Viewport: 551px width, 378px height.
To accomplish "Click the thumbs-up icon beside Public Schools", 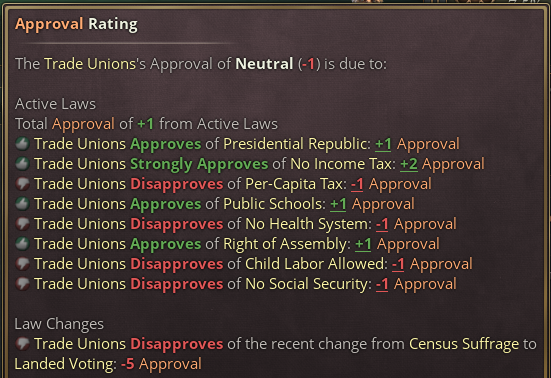I will point(22,204).
